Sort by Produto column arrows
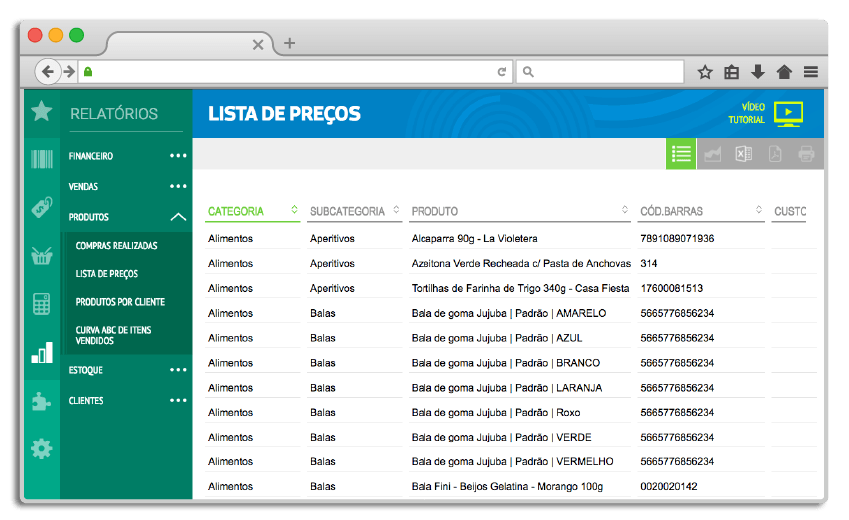849x520 pixels. (625, 209)
